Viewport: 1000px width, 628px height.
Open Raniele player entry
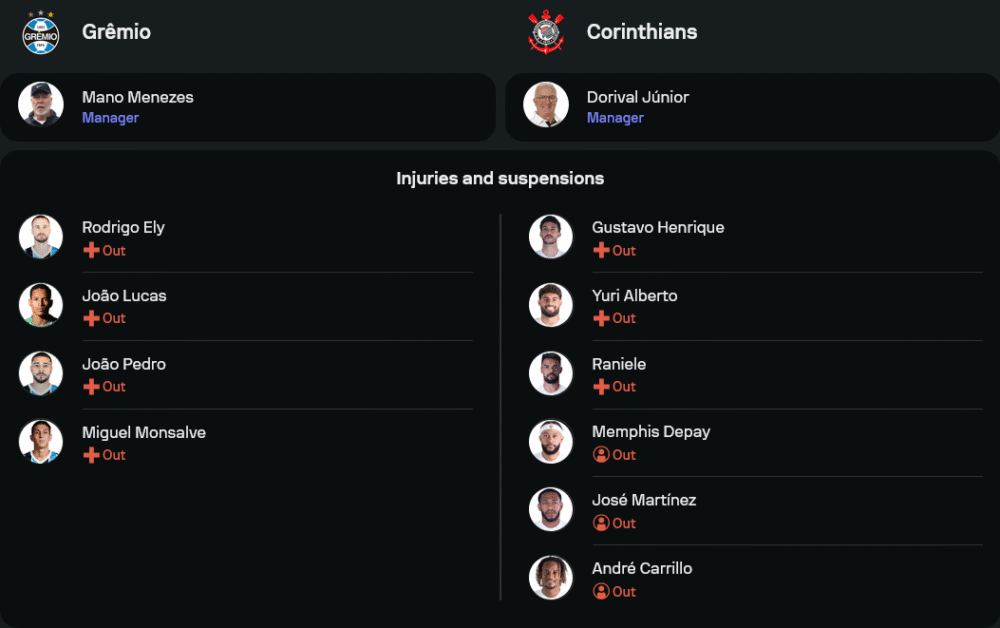pos(619,364)
